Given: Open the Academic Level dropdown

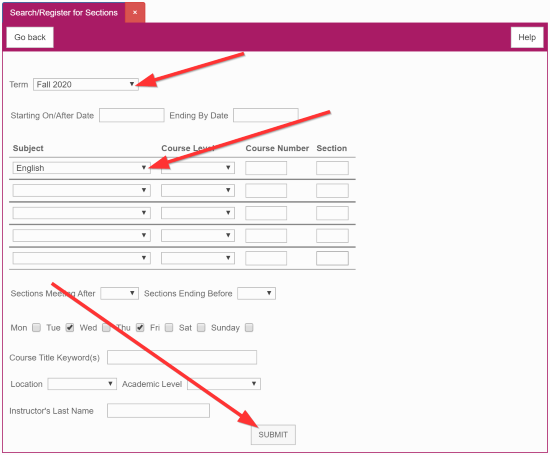Looking at the screenshot, I should [224, 384].
